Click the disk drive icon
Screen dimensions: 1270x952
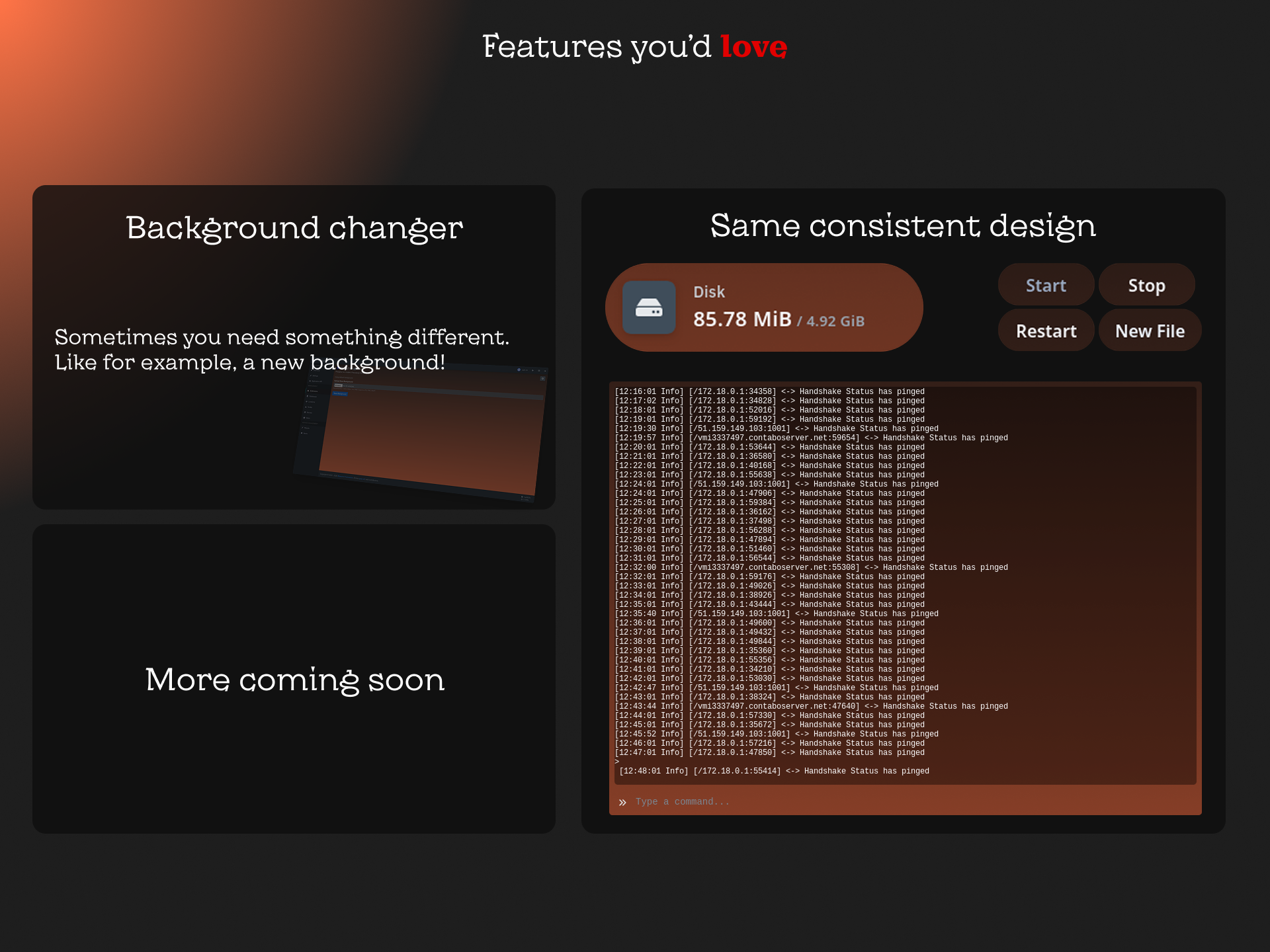pyautogui.click(x=649, y=307)
